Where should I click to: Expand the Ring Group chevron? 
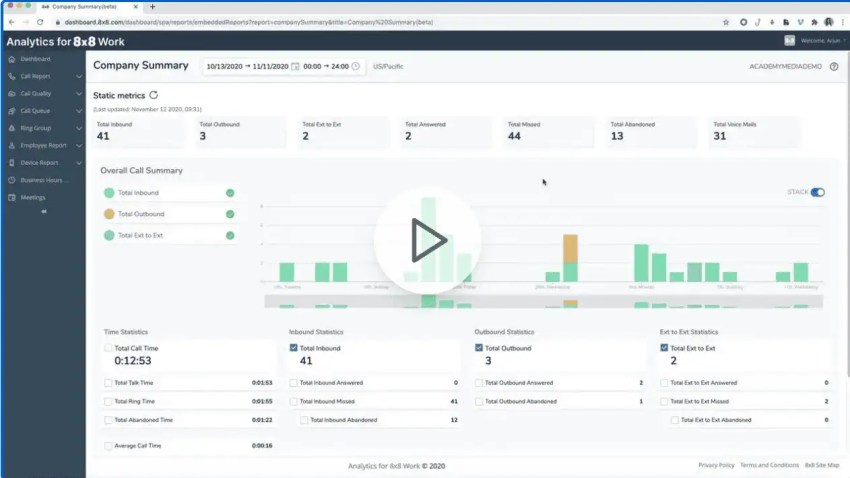tap(79, 128)
